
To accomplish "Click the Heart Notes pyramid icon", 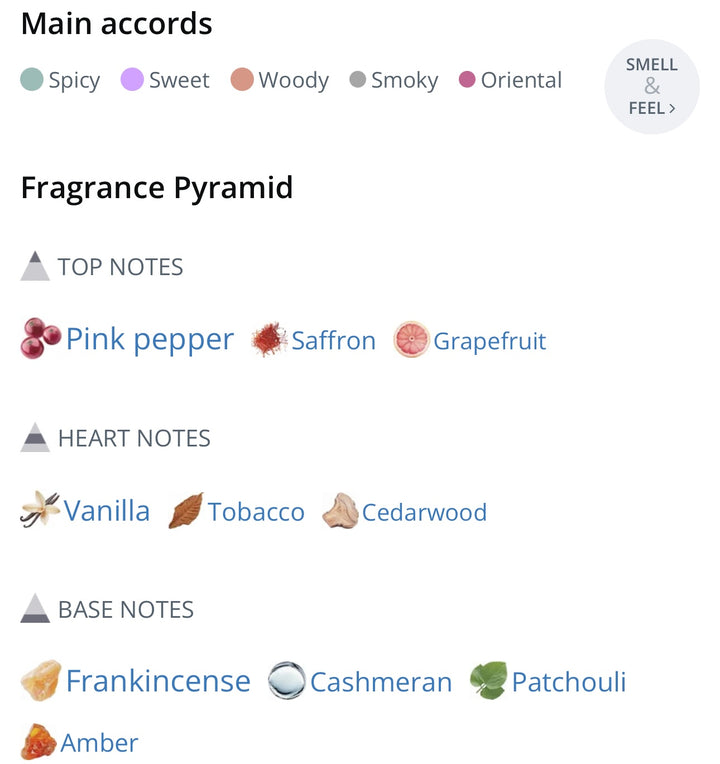I will [35, 438].
